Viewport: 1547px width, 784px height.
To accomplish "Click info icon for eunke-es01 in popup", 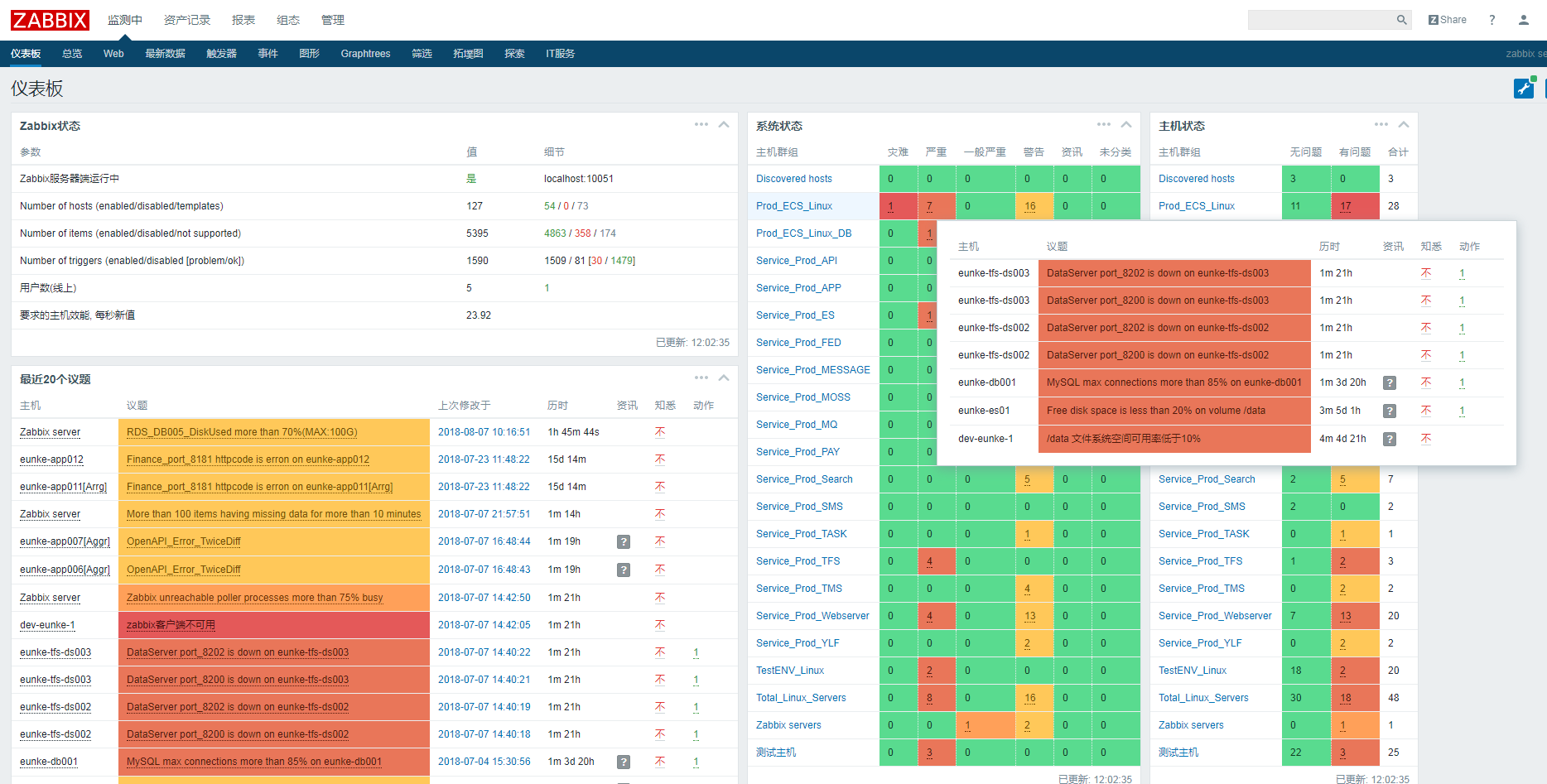I will tap(1390, 411).
